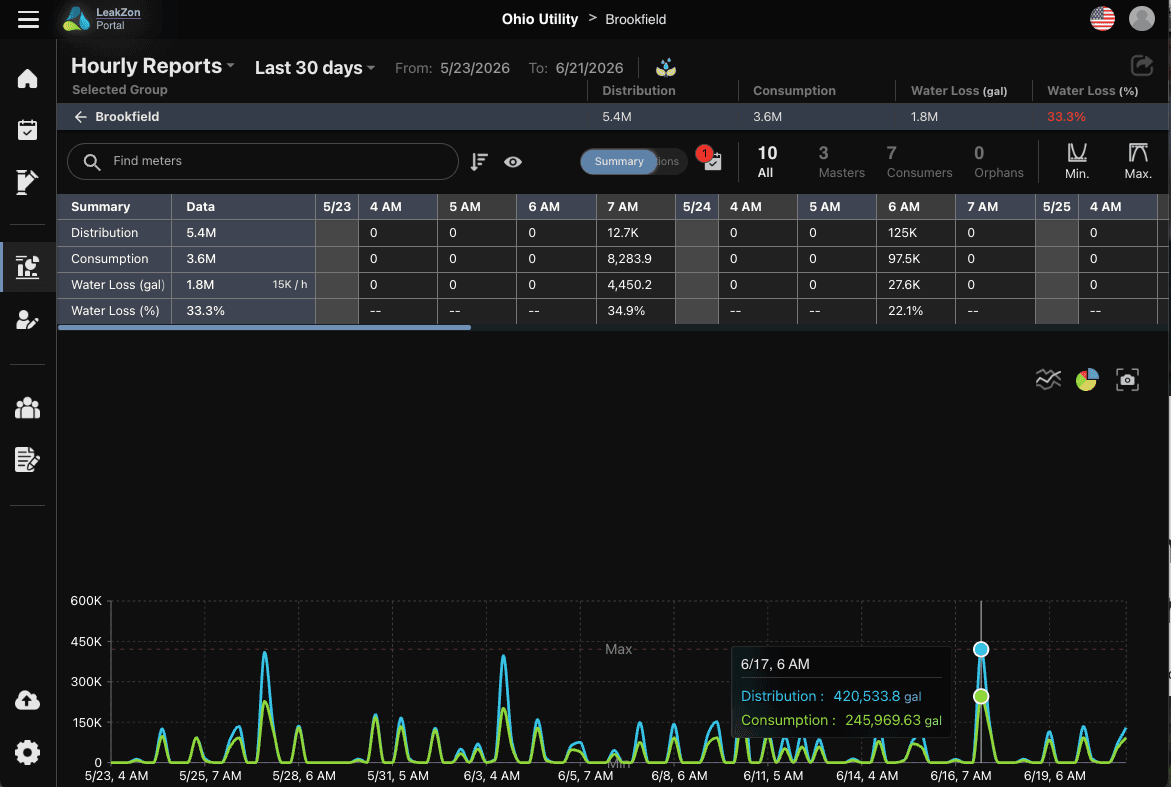Toggle the Summary switch

pyautogui.click(x=634, y=161)
